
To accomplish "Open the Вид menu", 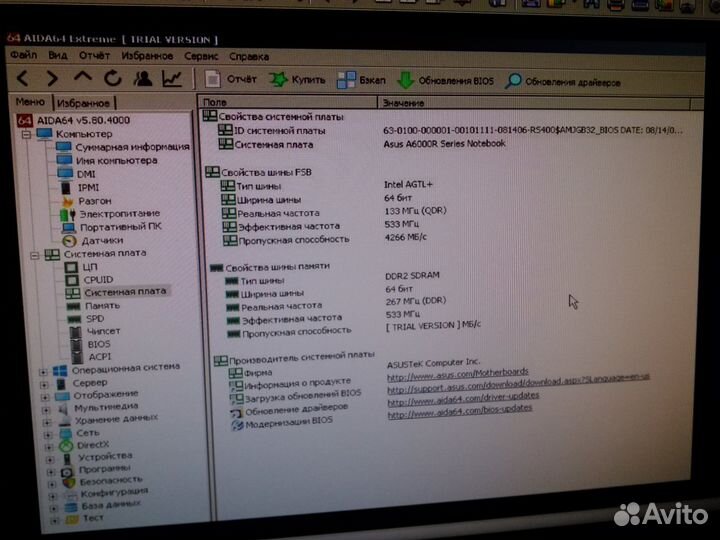I will (58, 56).
